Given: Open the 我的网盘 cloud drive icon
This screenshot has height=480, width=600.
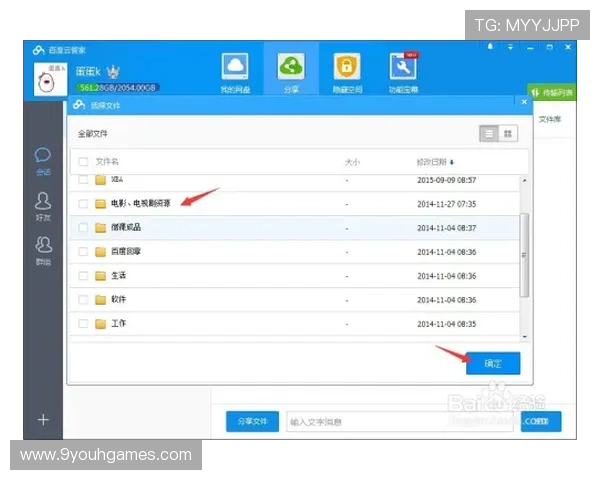Looking at the screenshot, I should point(235,67).
